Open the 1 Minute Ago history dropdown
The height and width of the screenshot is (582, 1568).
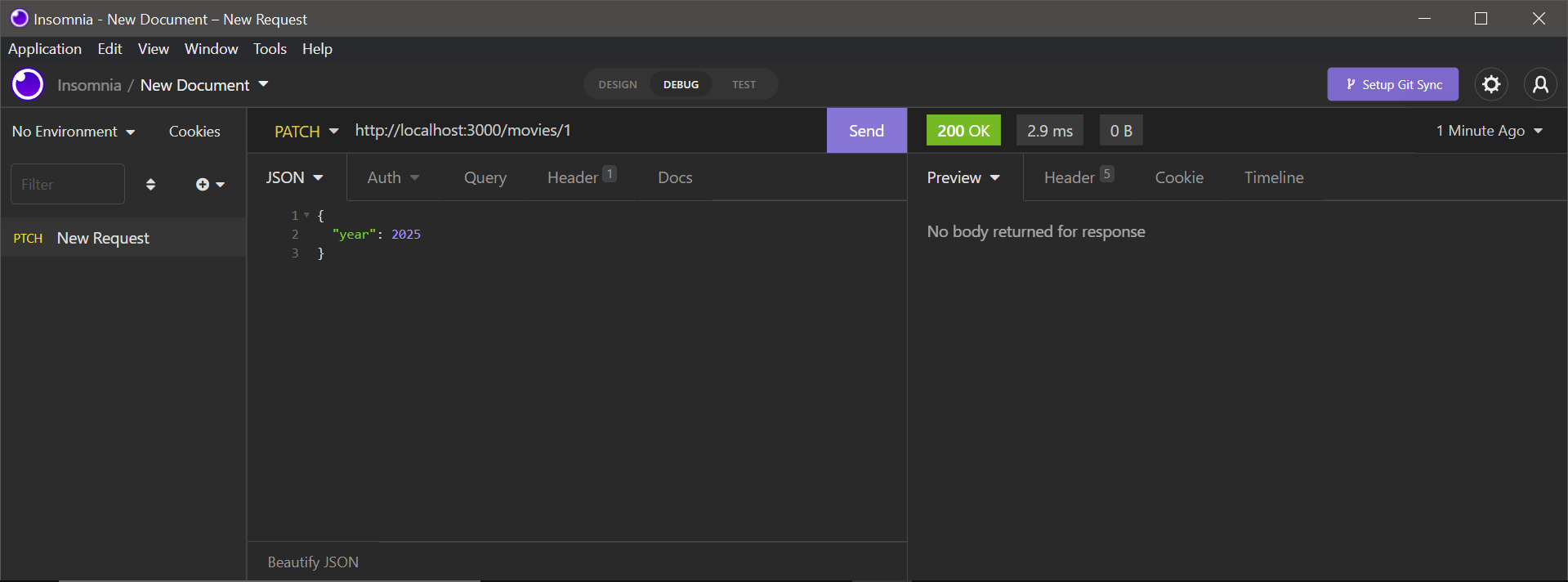(x=1490, y=131)
